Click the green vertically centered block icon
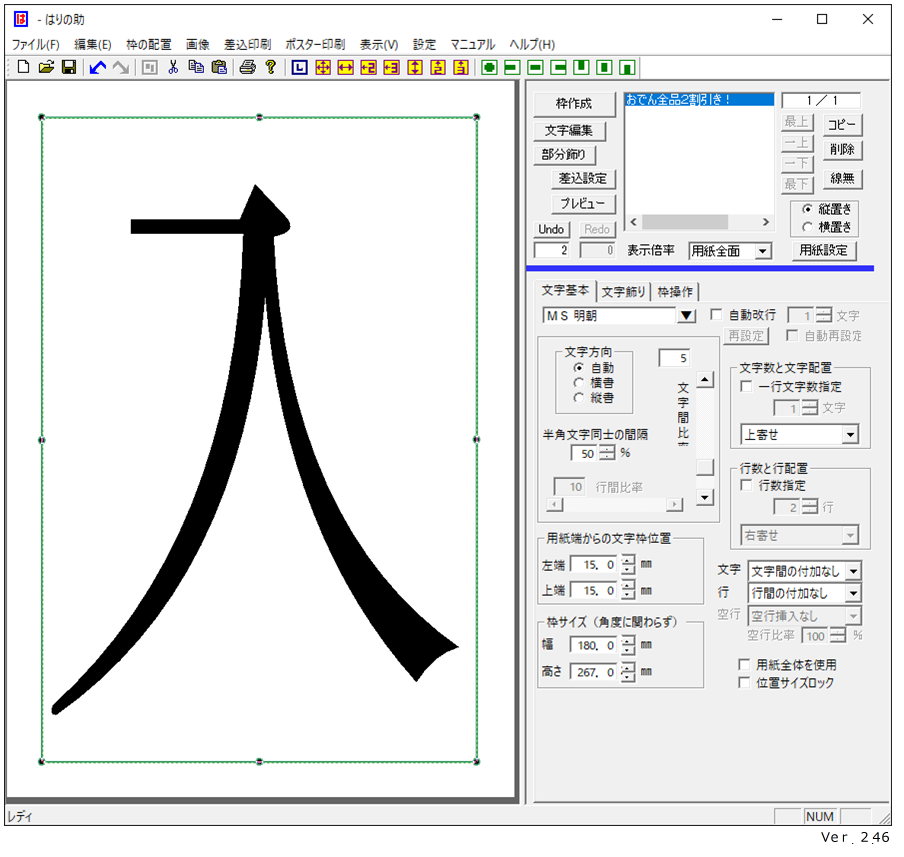Image resolution: width=904 pixels, height=857 pixels. tap(604, 67)
